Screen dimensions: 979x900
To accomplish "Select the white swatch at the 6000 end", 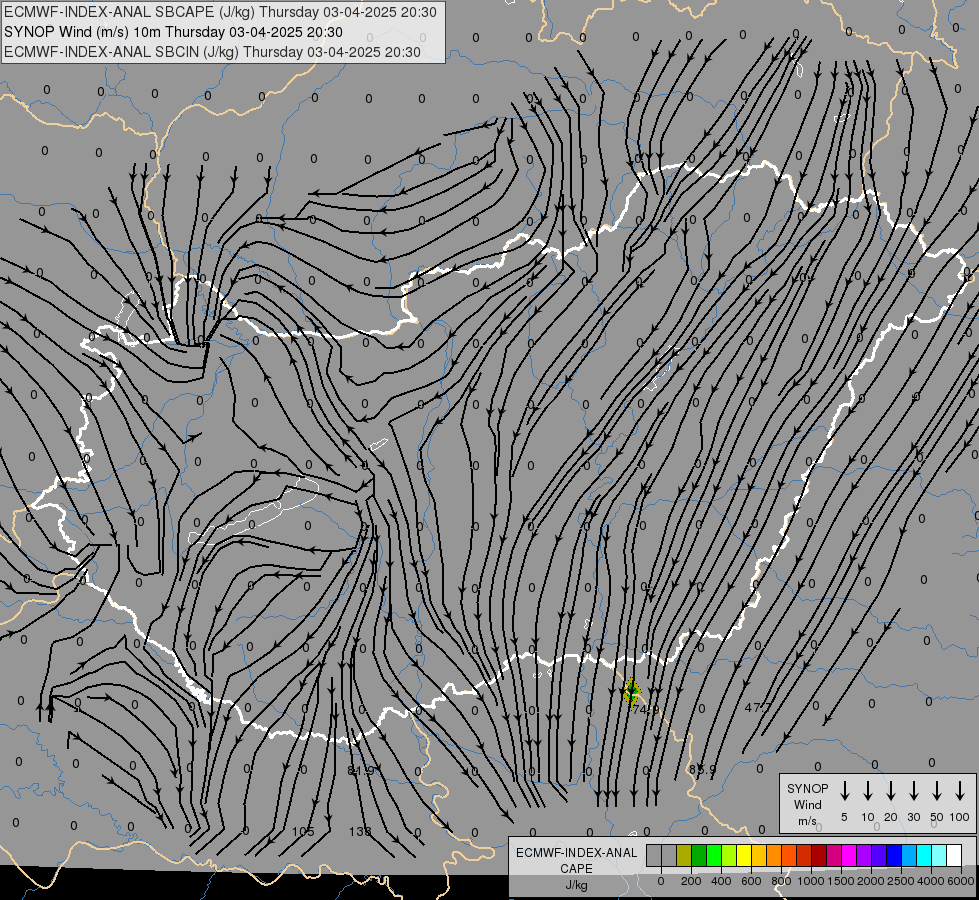I will point(953,855).
